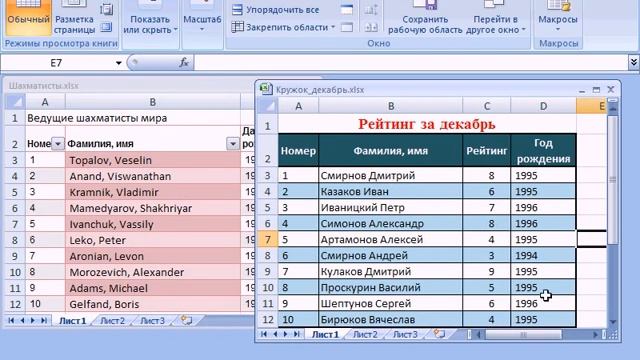
Task: Select Лист3 tab in Кружок_декабрь window
Action: [x=405, y=335]
